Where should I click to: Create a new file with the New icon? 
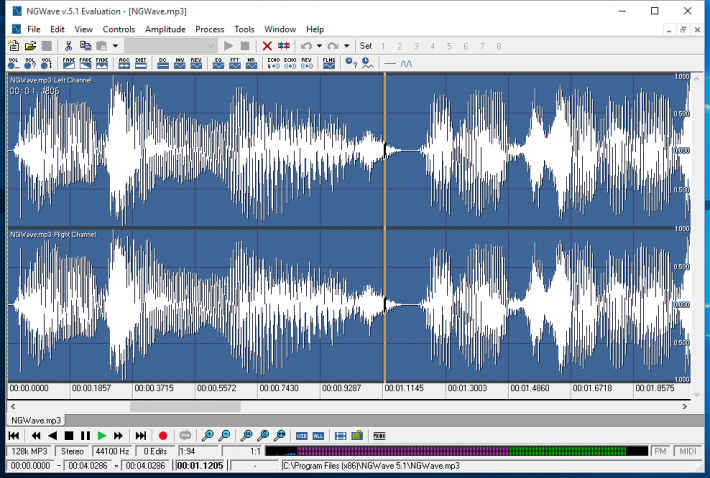14,46
